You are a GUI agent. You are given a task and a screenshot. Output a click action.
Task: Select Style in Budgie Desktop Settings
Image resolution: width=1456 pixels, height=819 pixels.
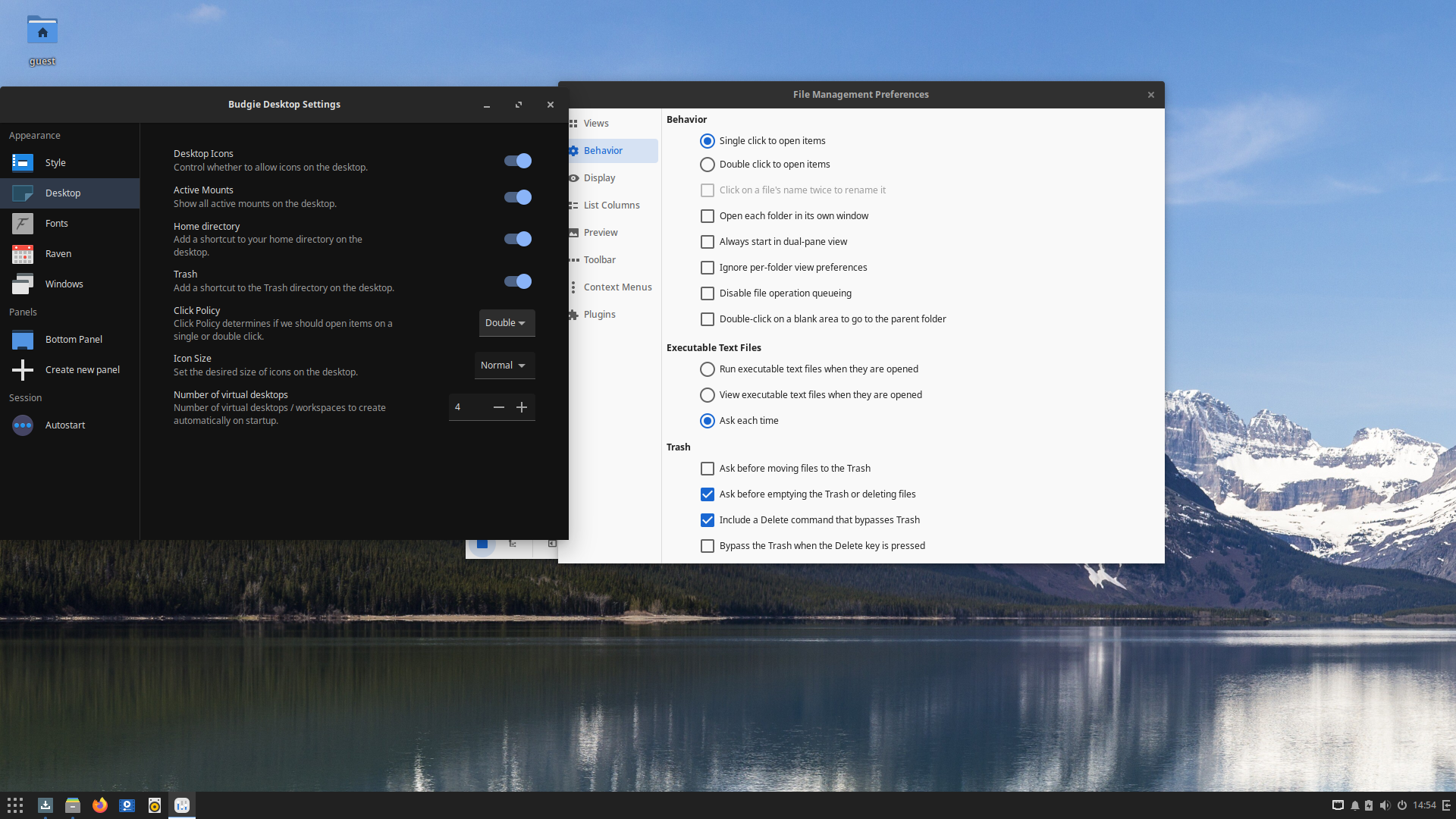(70, 163)
